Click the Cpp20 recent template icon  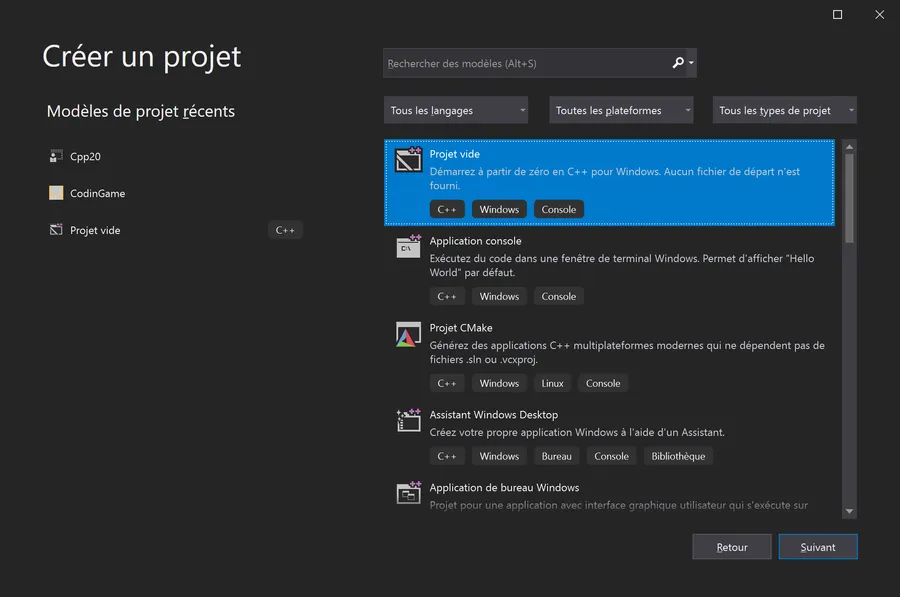(56, 156)
